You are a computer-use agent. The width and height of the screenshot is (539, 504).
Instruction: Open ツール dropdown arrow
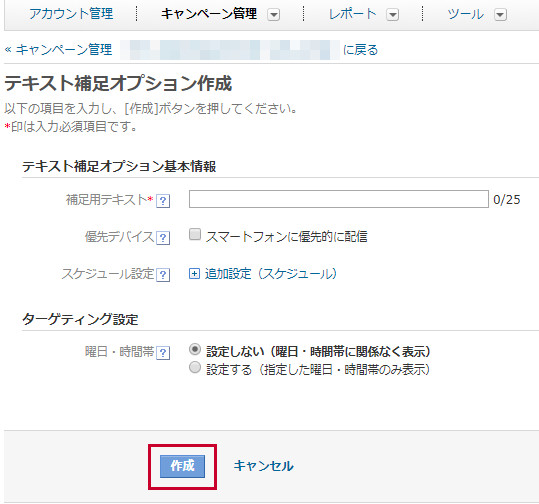500,15
